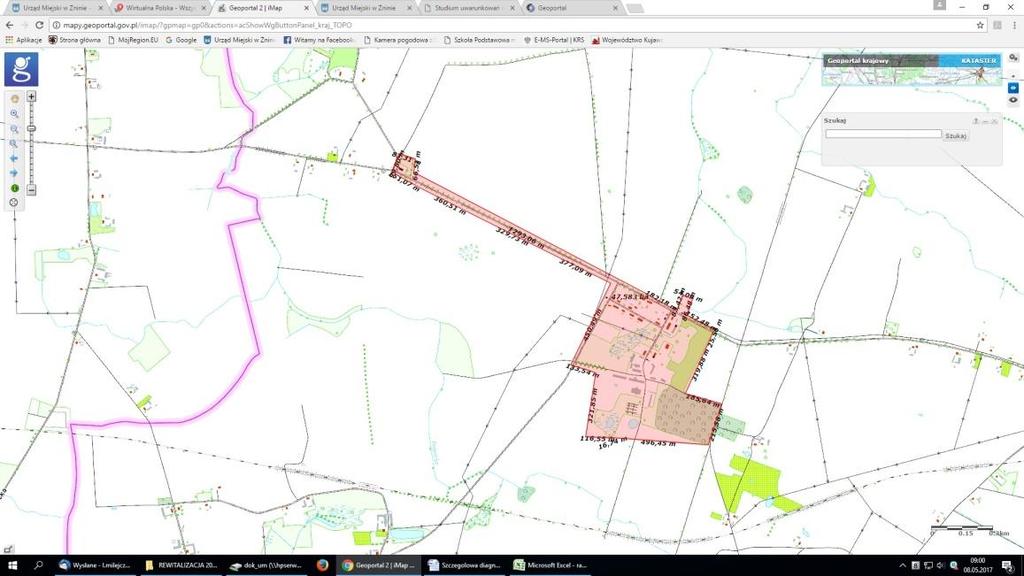Click the browser back arrow
The image size is (1024, 576).
pos(9,25)
